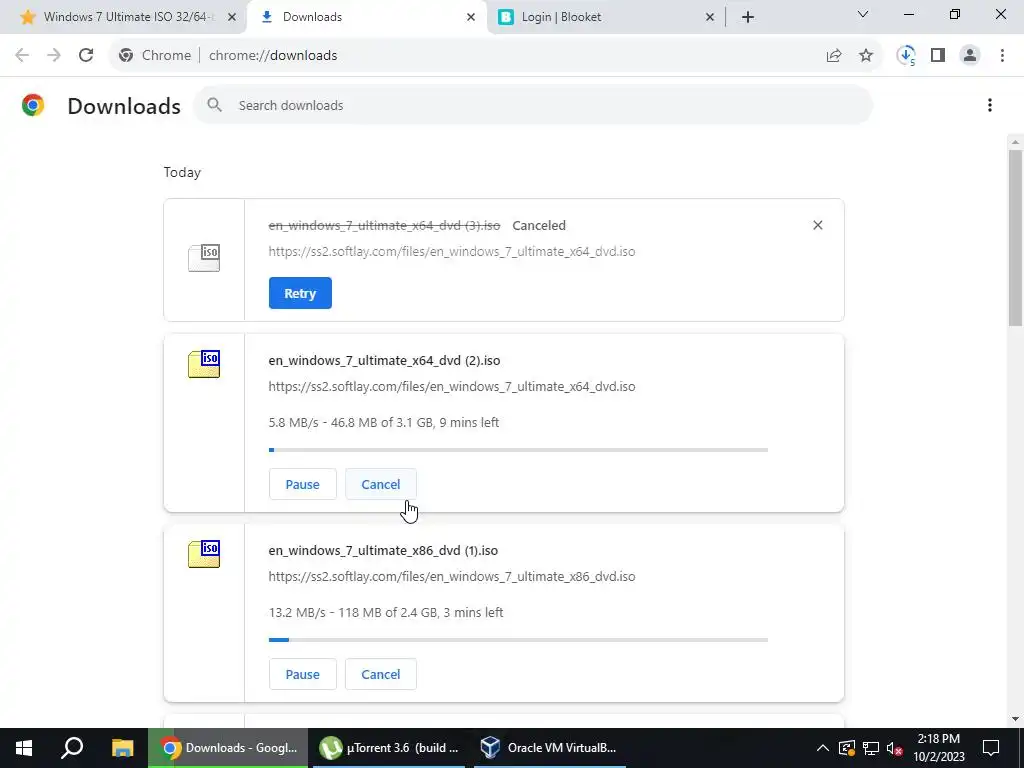Viewport: 1024px width, 768px height.
Task: Open the Downloads page more actions menu
Action: click(x=989, y=105)
